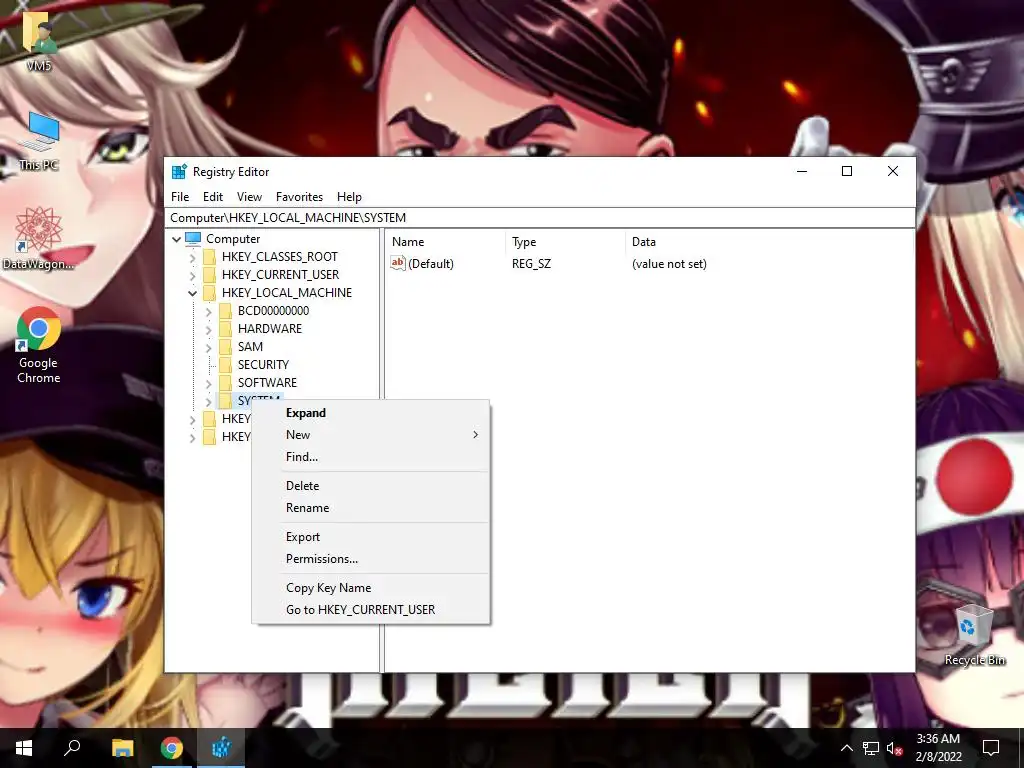Image resolution: width=1024 pixels, height=768 pixels.
Task: Choose Expand in the context menu
Action: (371, 413)
